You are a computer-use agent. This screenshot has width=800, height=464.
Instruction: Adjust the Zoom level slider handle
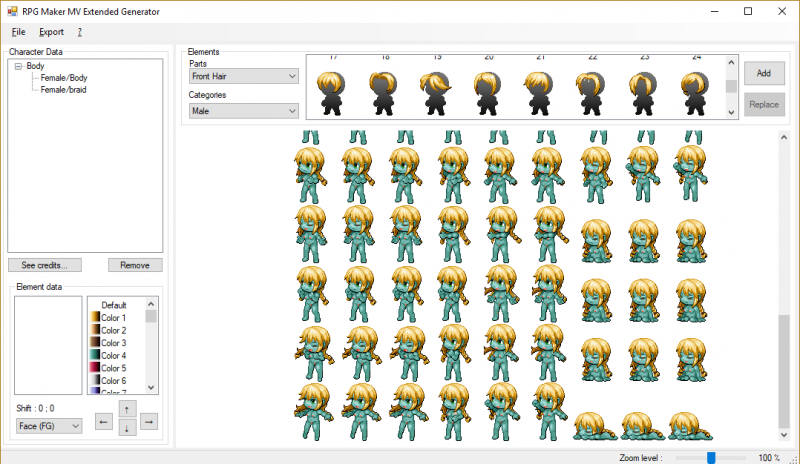711,458
